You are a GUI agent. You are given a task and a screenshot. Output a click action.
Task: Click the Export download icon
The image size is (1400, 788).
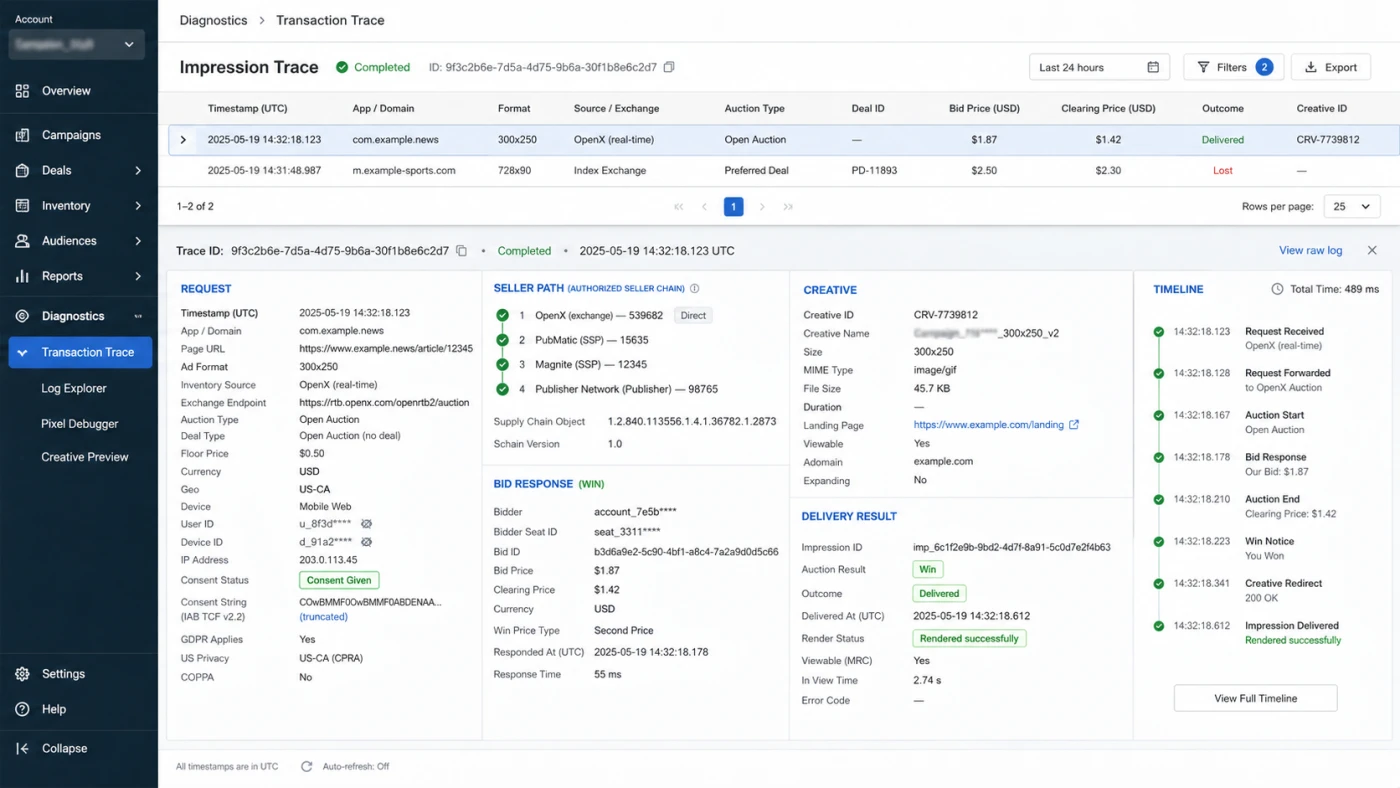(1309, 67)
